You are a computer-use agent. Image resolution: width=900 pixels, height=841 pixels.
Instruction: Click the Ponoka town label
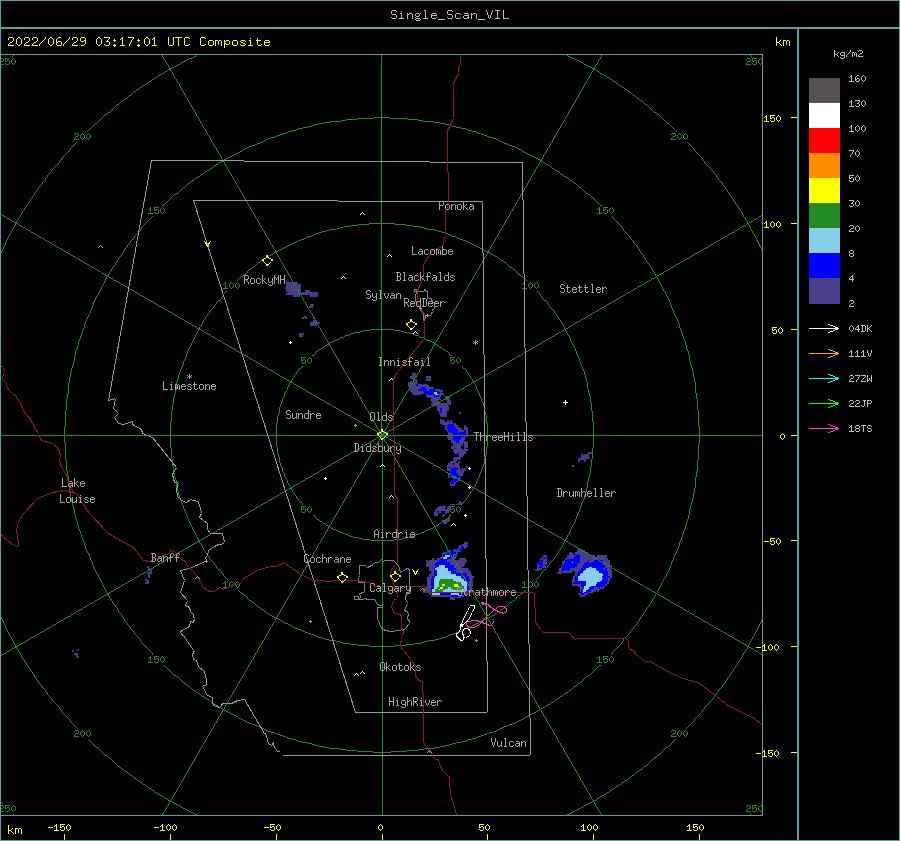tap(456, 206)
